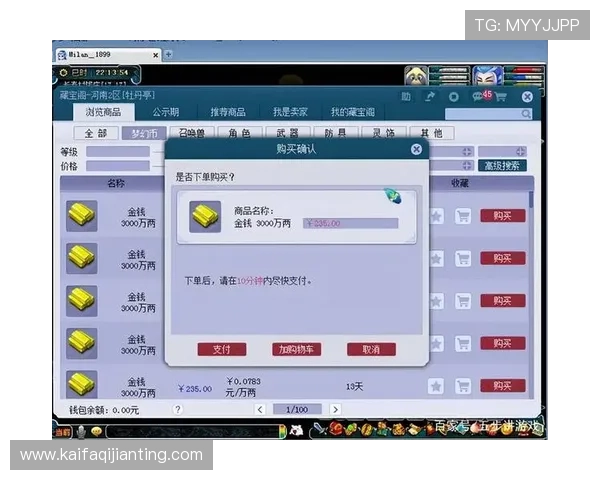Select the 灵饰 category filter
Screen dimensions: 600x480
point(384,133)
